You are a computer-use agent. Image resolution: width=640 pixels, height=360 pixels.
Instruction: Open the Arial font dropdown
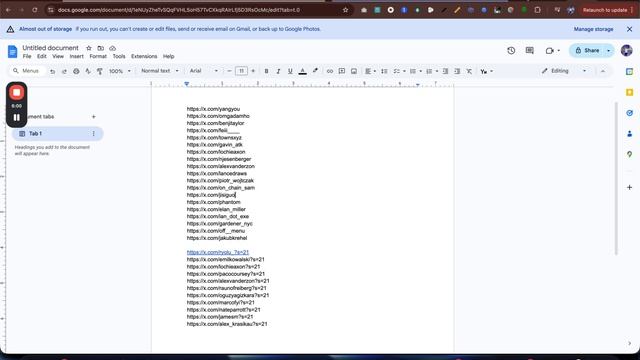pos(203,71)
